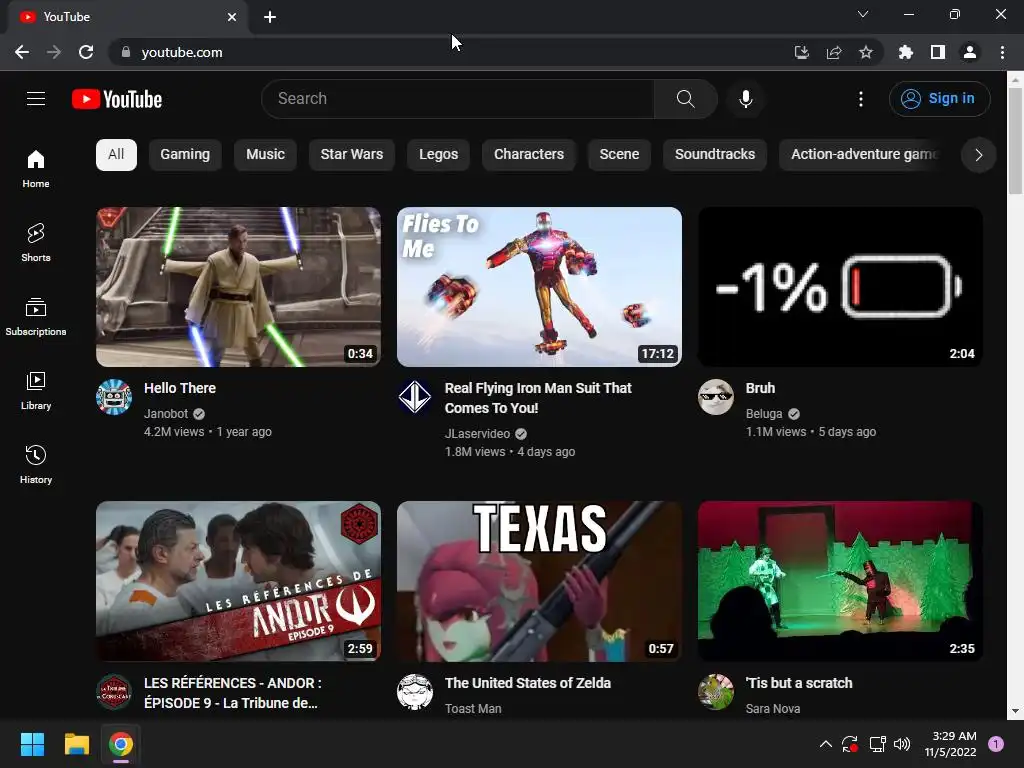The height and width of the screenshot is (768, 1024).
Task: Reload the page
Action: coord(86,52)
